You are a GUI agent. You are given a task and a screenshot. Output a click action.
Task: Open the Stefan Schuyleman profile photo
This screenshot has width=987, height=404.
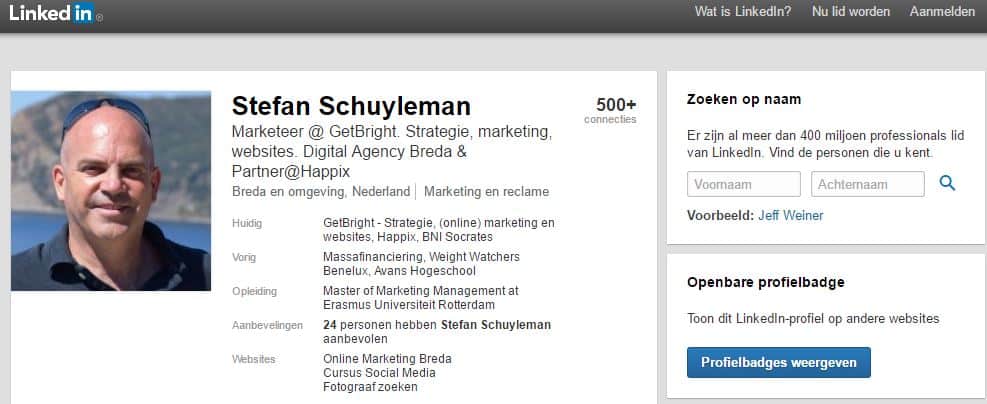click(111, 191)
